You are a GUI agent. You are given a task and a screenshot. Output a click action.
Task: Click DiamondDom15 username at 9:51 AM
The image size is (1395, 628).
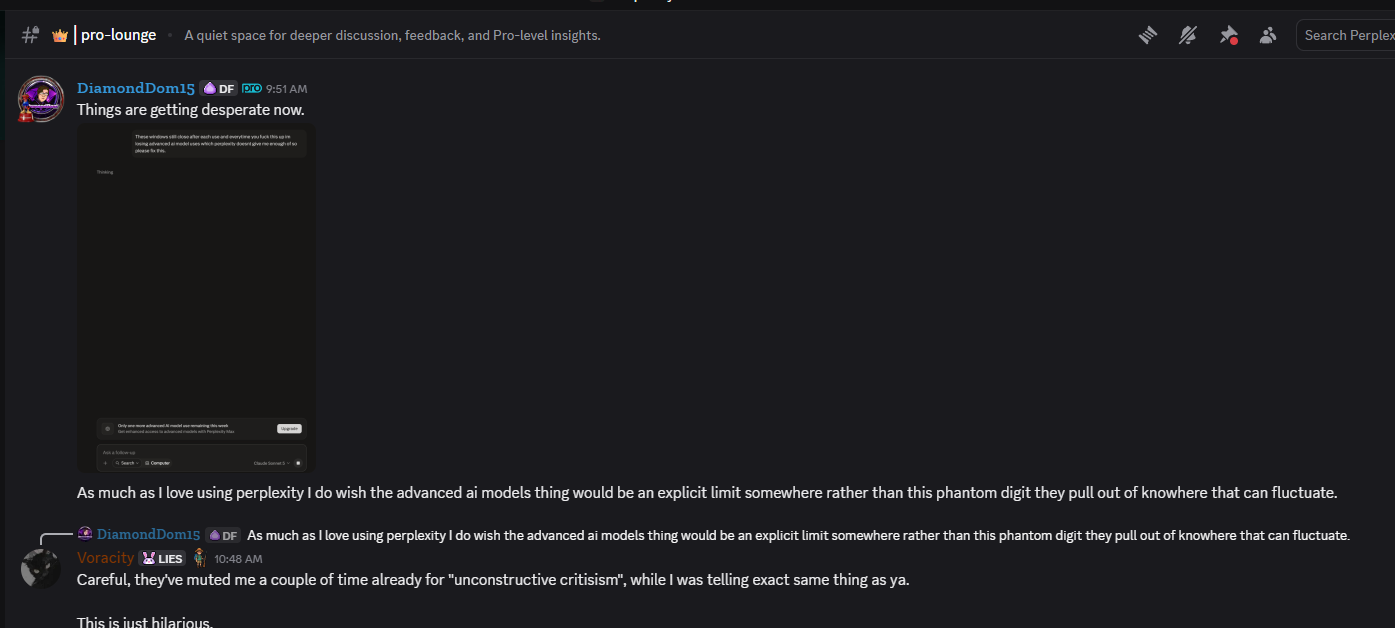click(x=136, y=88)
